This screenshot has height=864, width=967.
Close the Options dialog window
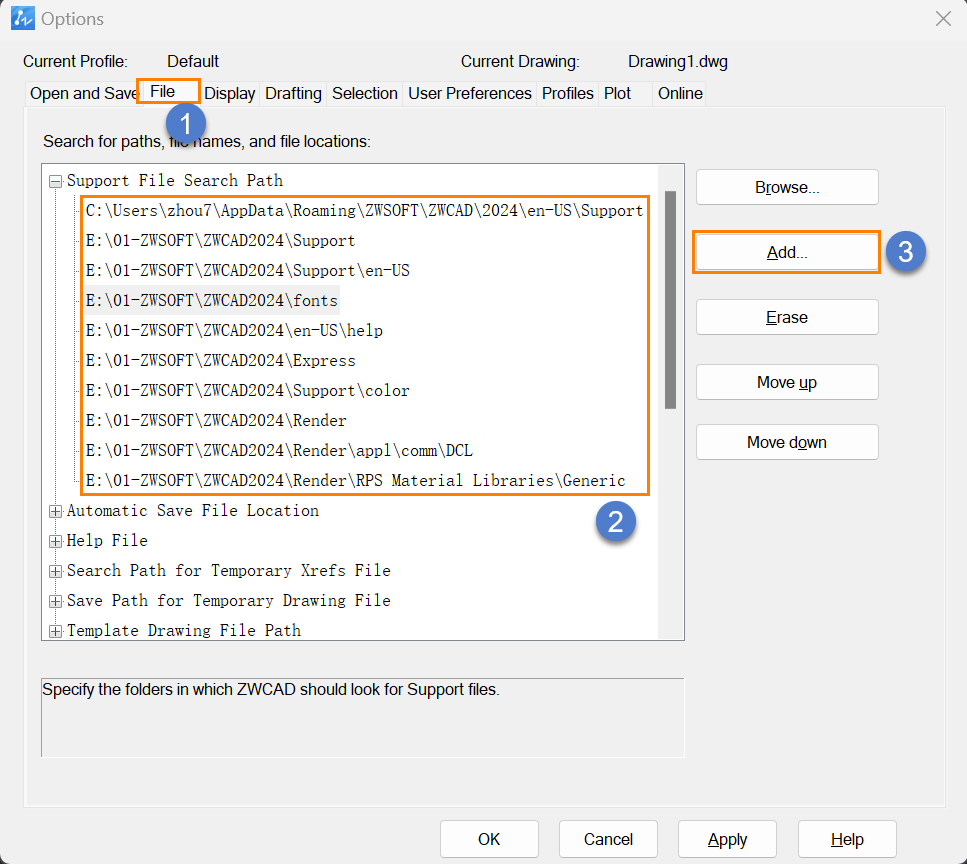(x=943, y=19)
